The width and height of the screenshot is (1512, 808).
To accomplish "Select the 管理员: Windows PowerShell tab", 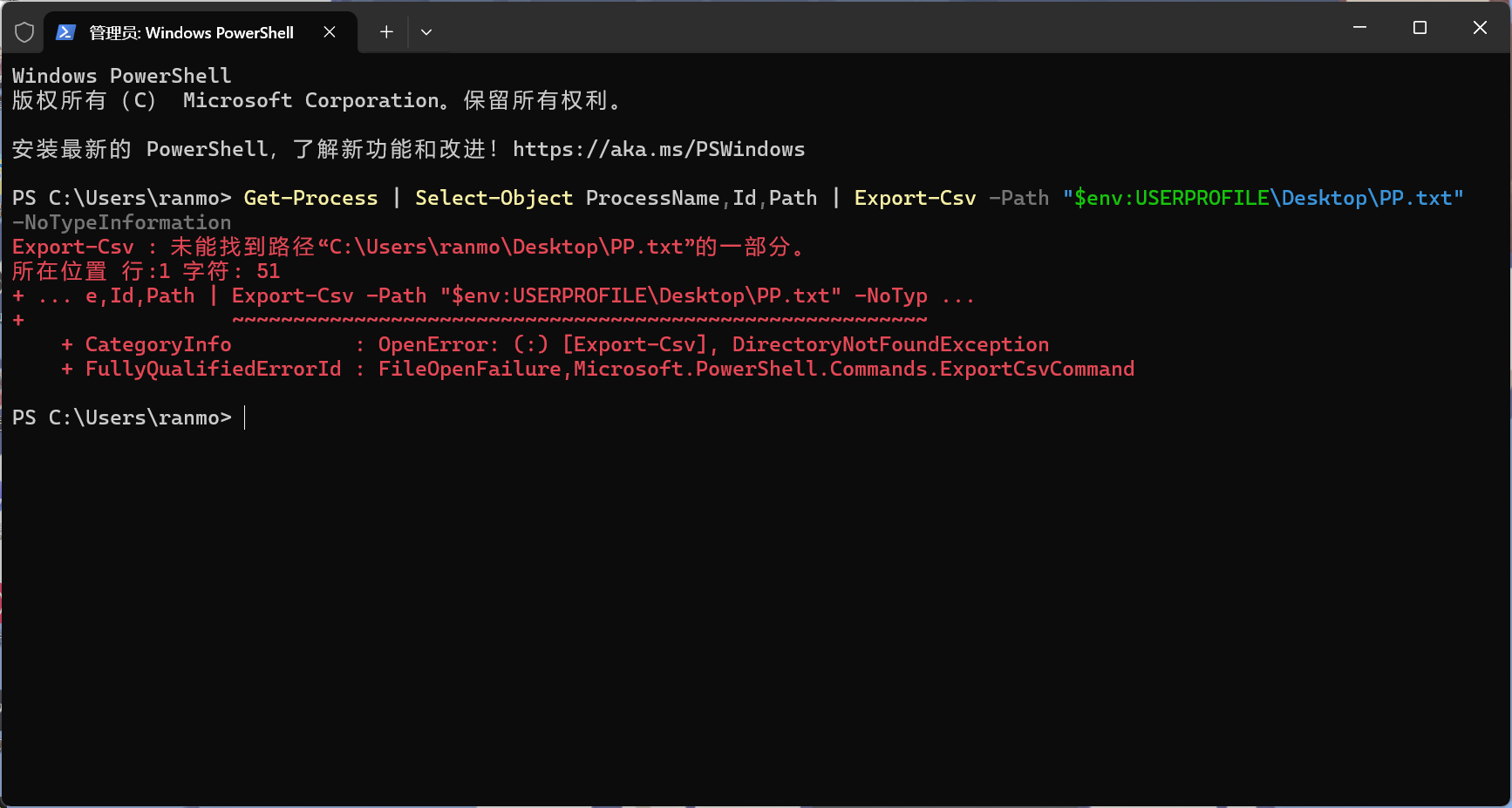I will click(x=200, y=32).
